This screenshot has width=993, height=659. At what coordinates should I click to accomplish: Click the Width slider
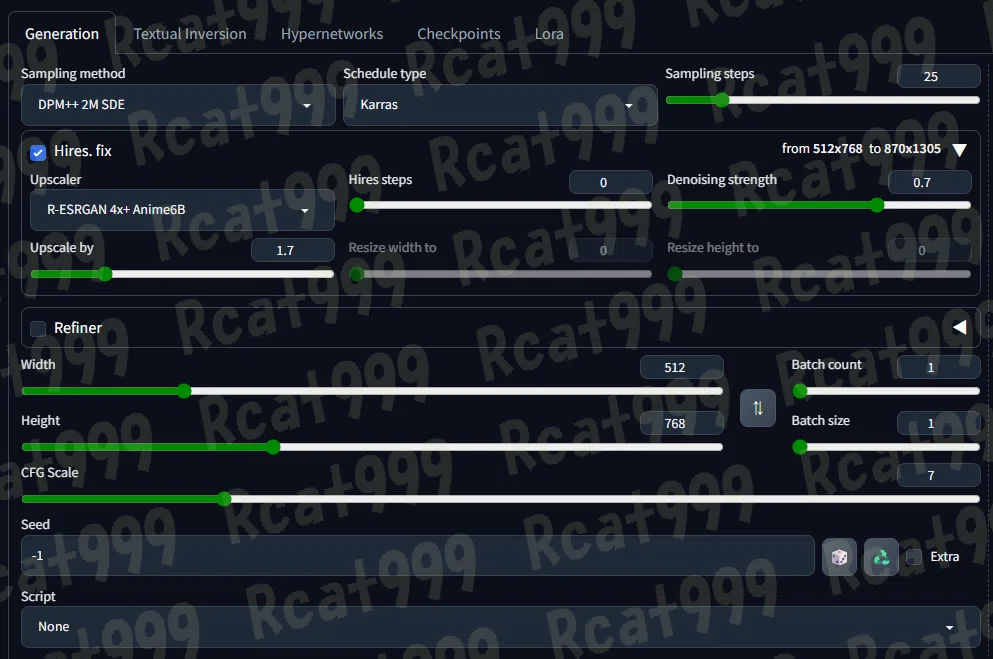[372, 391]
